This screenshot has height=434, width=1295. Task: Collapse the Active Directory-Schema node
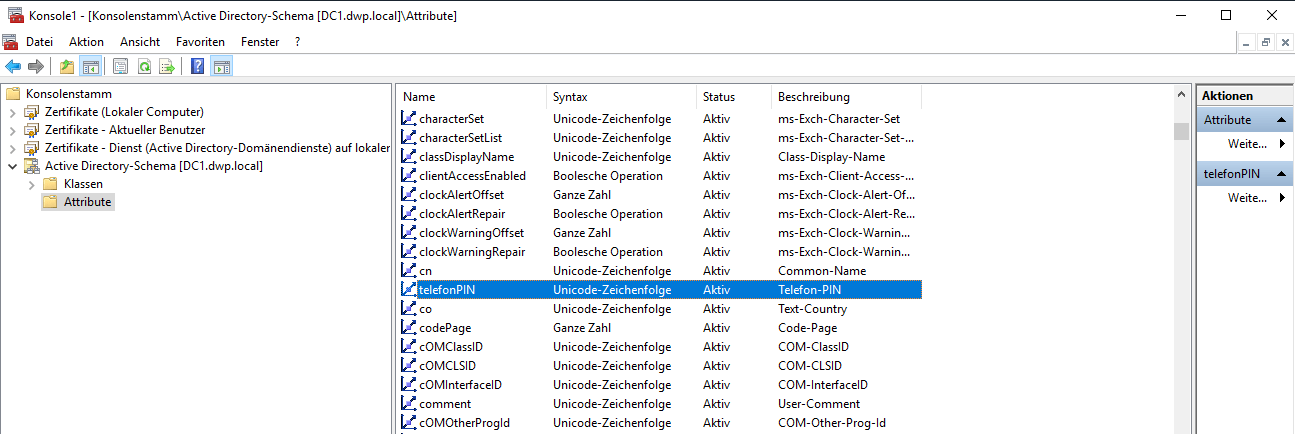[12, 166]
